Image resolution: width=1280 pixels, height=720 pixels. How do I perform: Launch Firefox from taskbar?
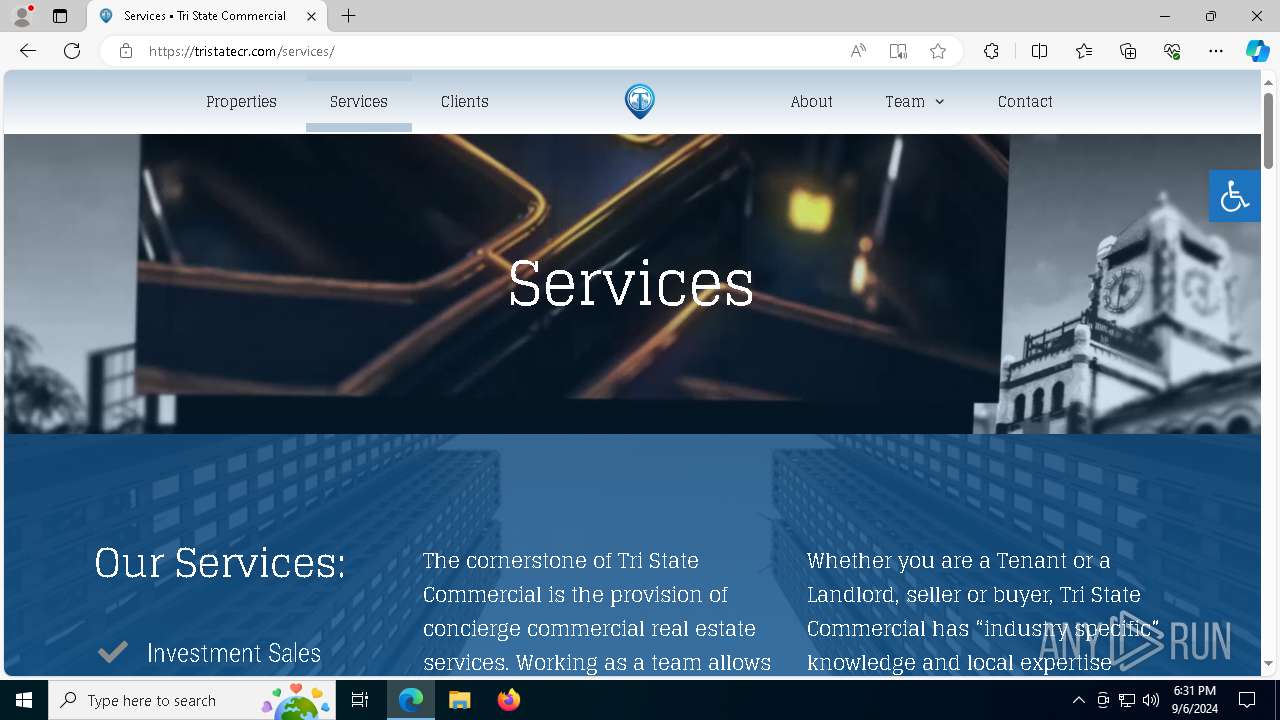[509, 700]
